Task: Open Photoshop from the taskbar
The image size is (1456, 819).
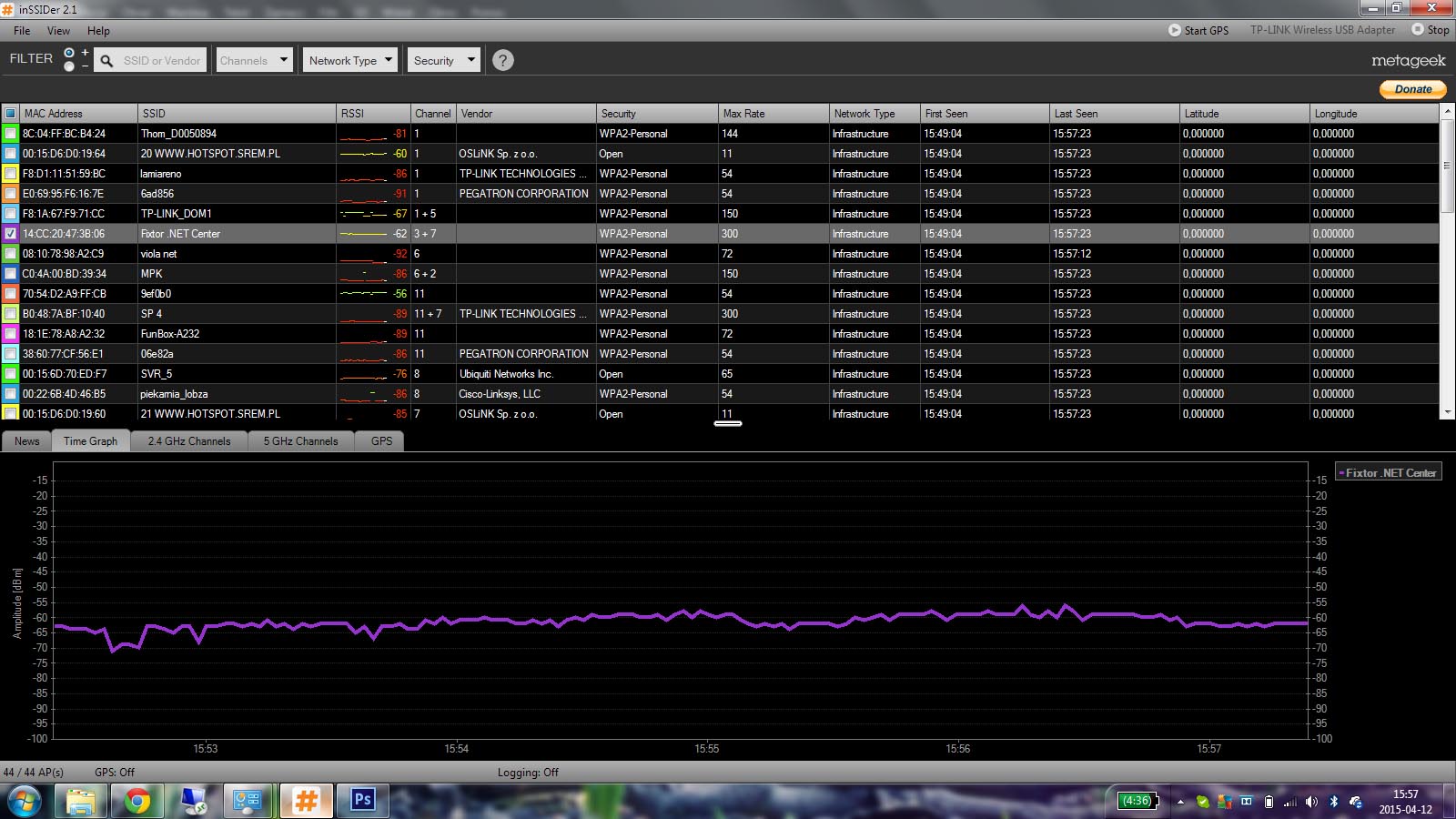Action: click(362, 800)
